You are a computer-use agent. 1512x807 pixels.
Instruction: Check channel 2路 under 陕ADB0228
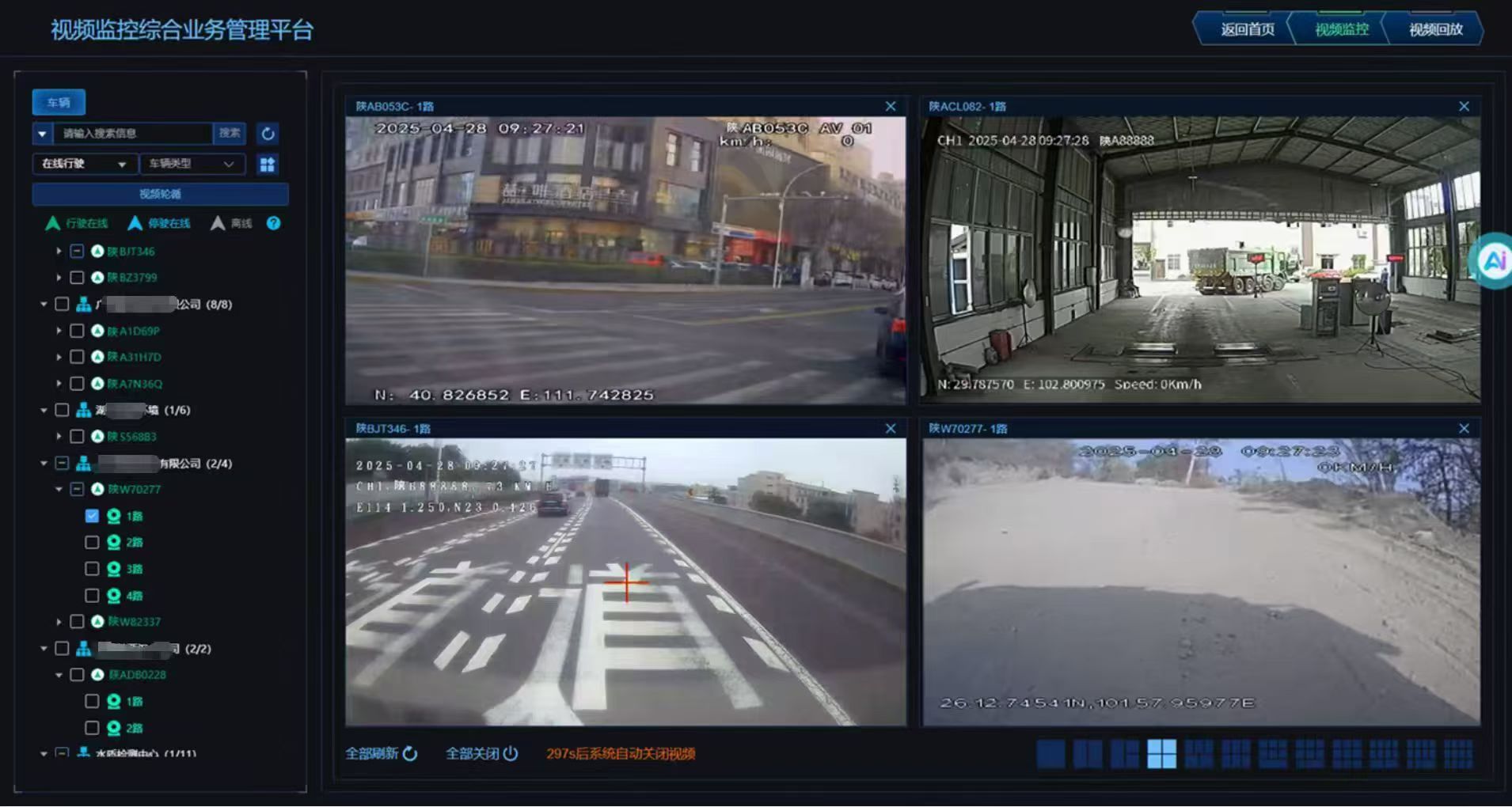click(x=92, y=728)
